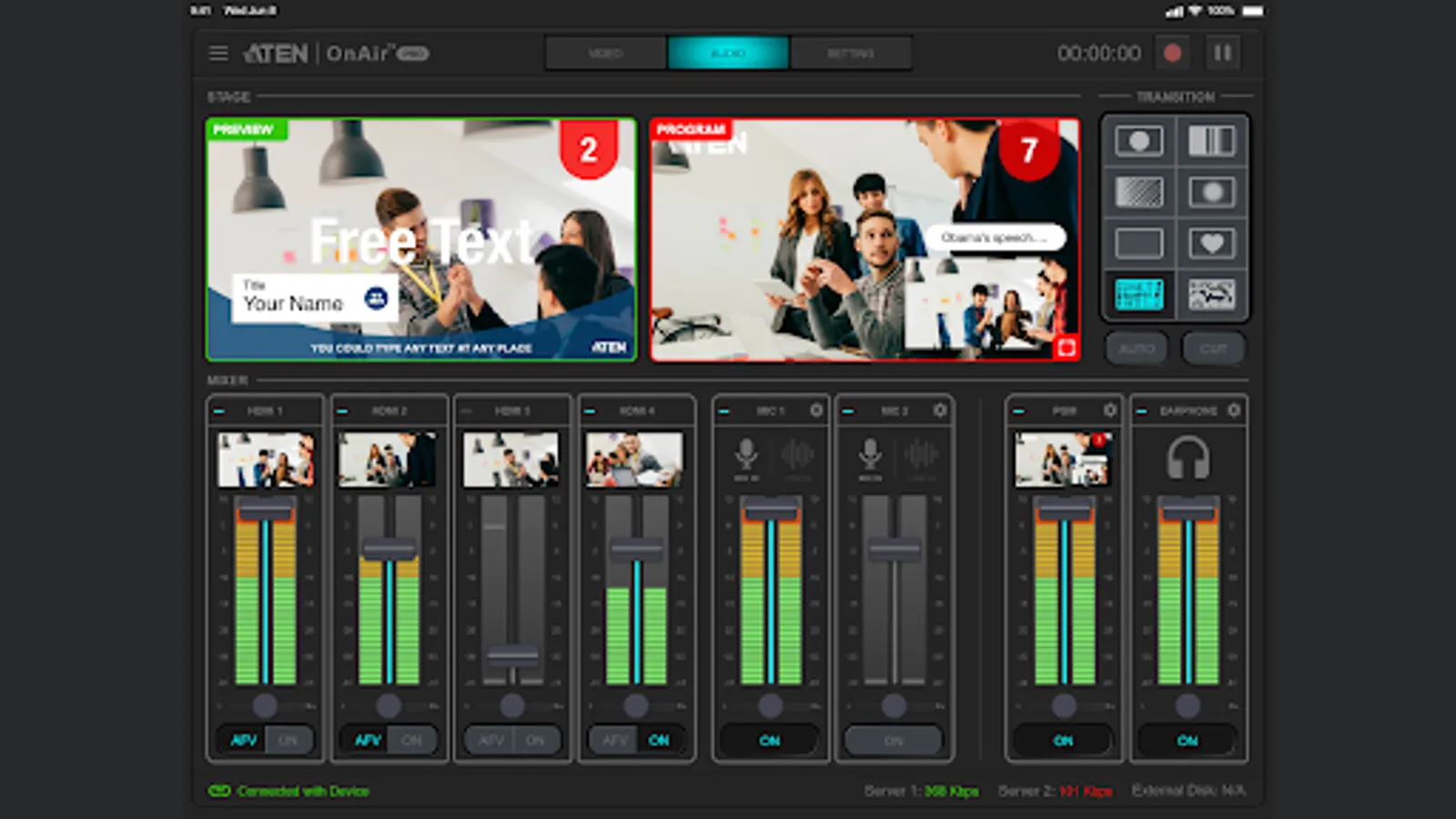Collapse HDMI 4 strip with its dash
Viewport: 1456px width, 819px height.
[590, 411]
